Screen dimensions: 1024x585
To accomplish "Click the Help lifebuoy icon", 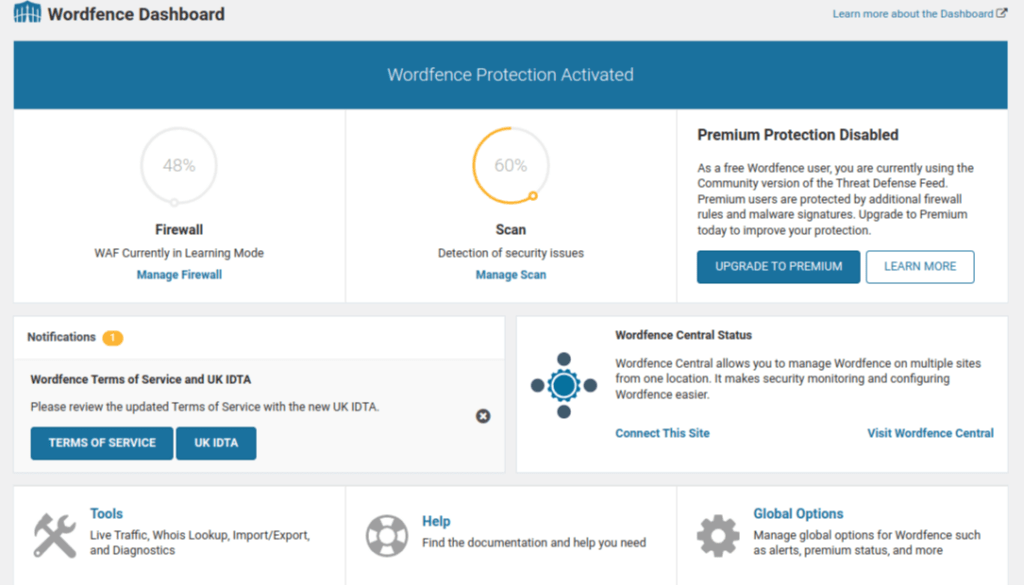I will (387, 535).
